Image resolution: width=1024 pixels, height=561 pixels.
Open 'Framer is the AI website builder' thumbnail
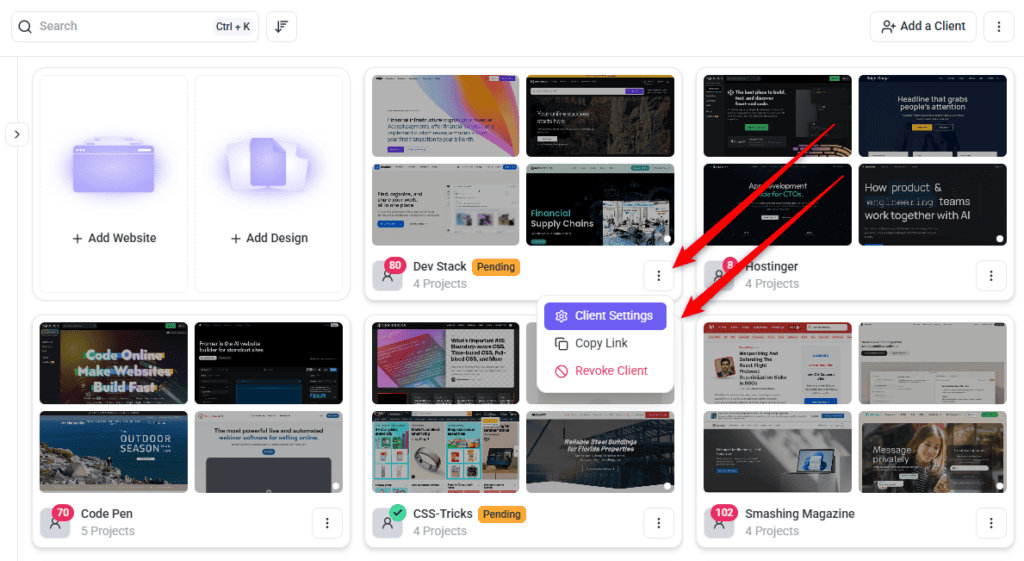click(268, 363)
